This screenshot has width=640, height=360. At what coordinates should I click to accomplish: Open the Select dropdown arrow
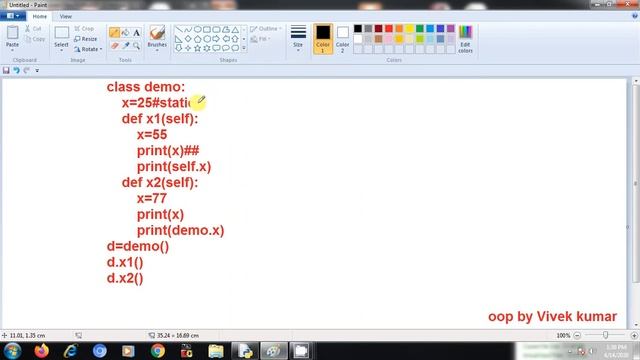point(61,50)
